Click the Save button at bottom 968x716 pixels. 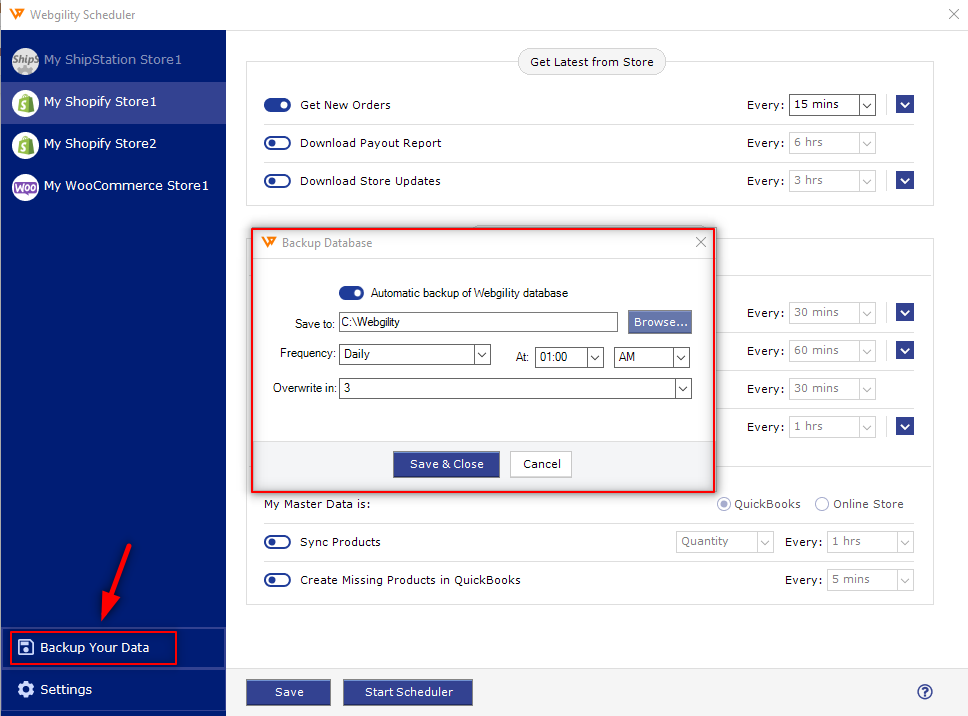288,692
